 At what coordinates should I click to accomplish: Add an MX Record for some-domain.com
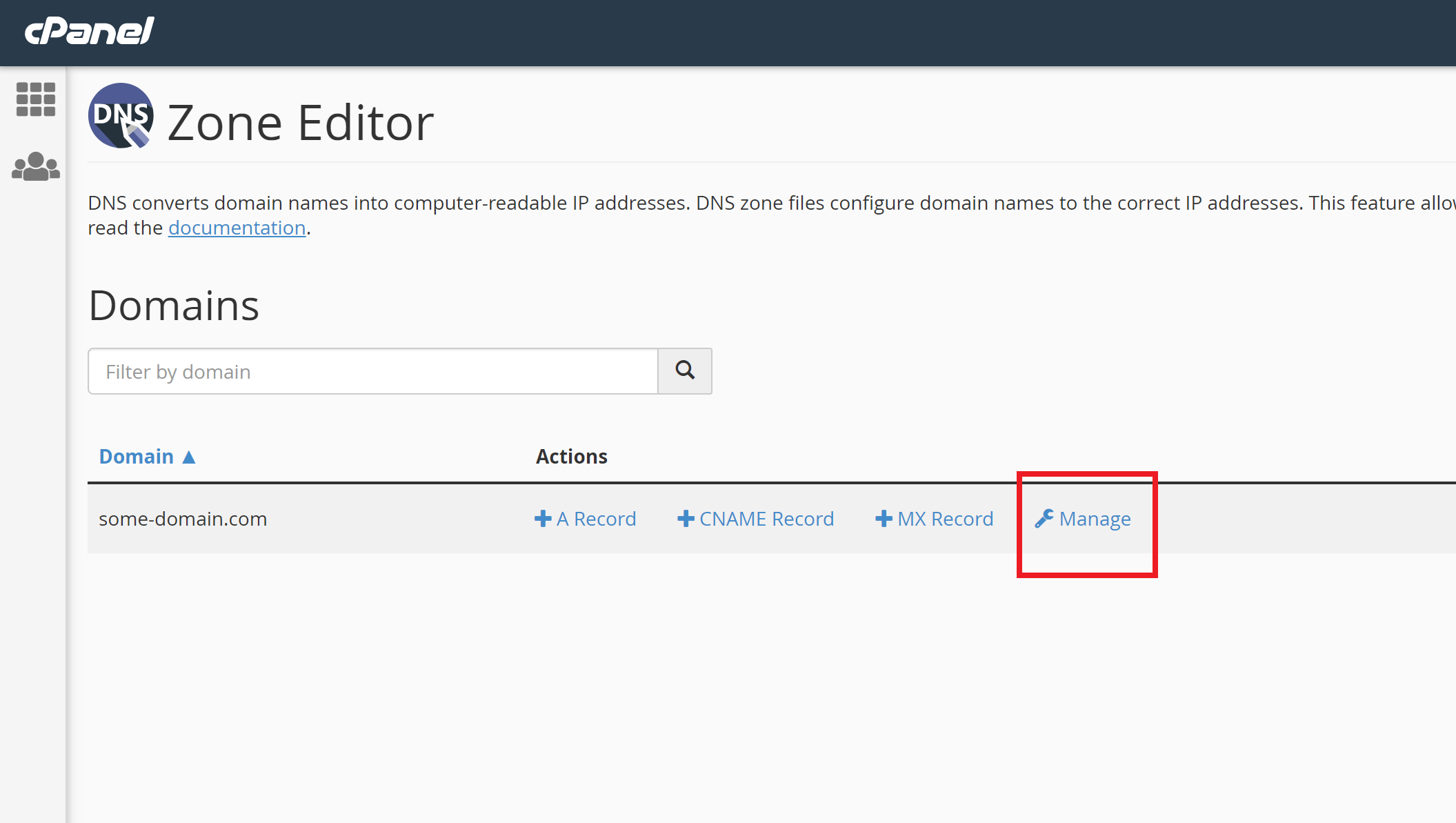[x=945, y=519]
